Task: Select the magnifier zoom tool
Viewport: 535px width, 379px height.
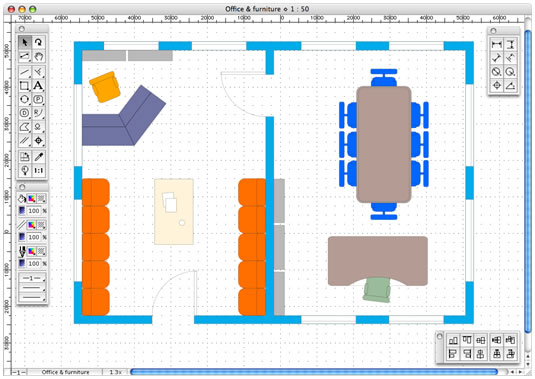Action: click(25, 170)
